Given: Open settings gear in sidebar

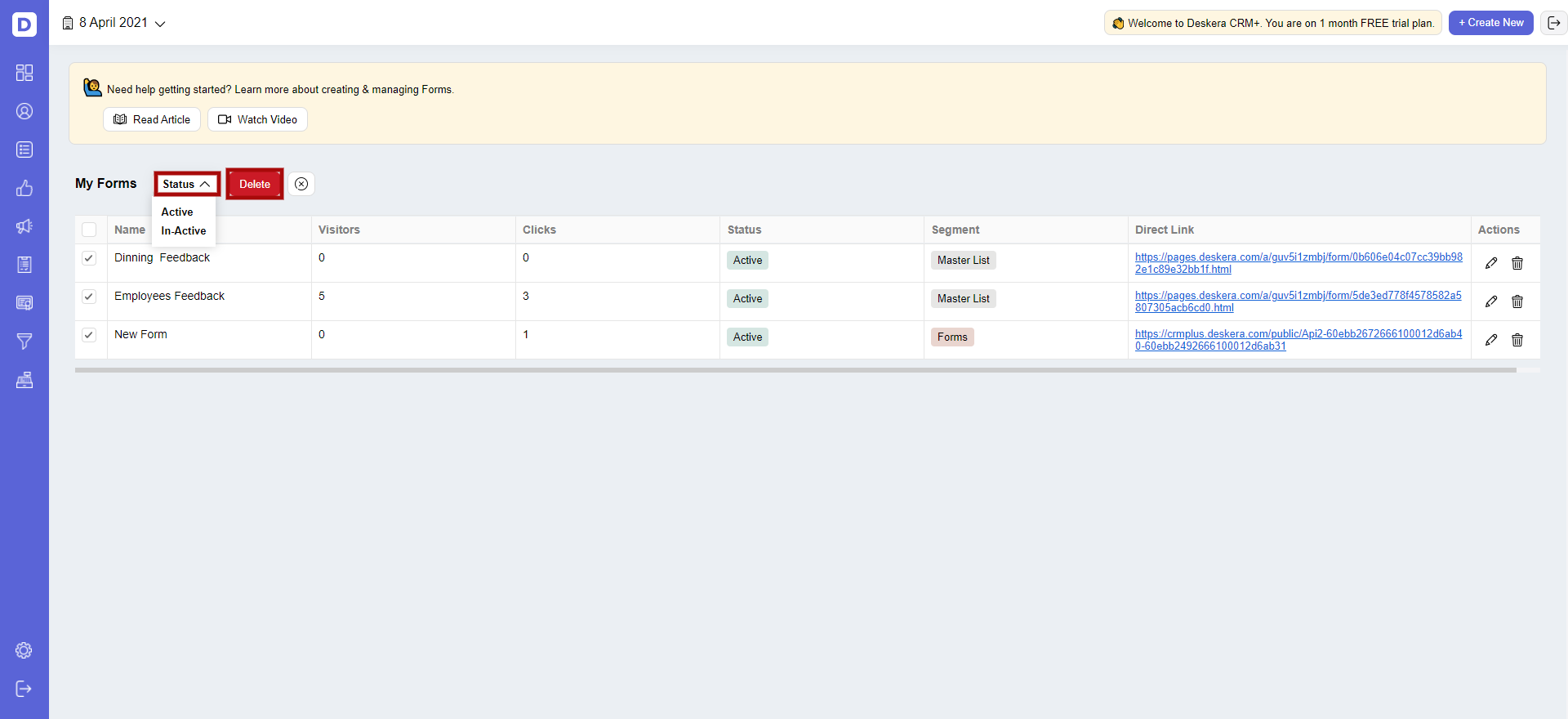Looking at the screenshot, I should (x=24, y=650).
